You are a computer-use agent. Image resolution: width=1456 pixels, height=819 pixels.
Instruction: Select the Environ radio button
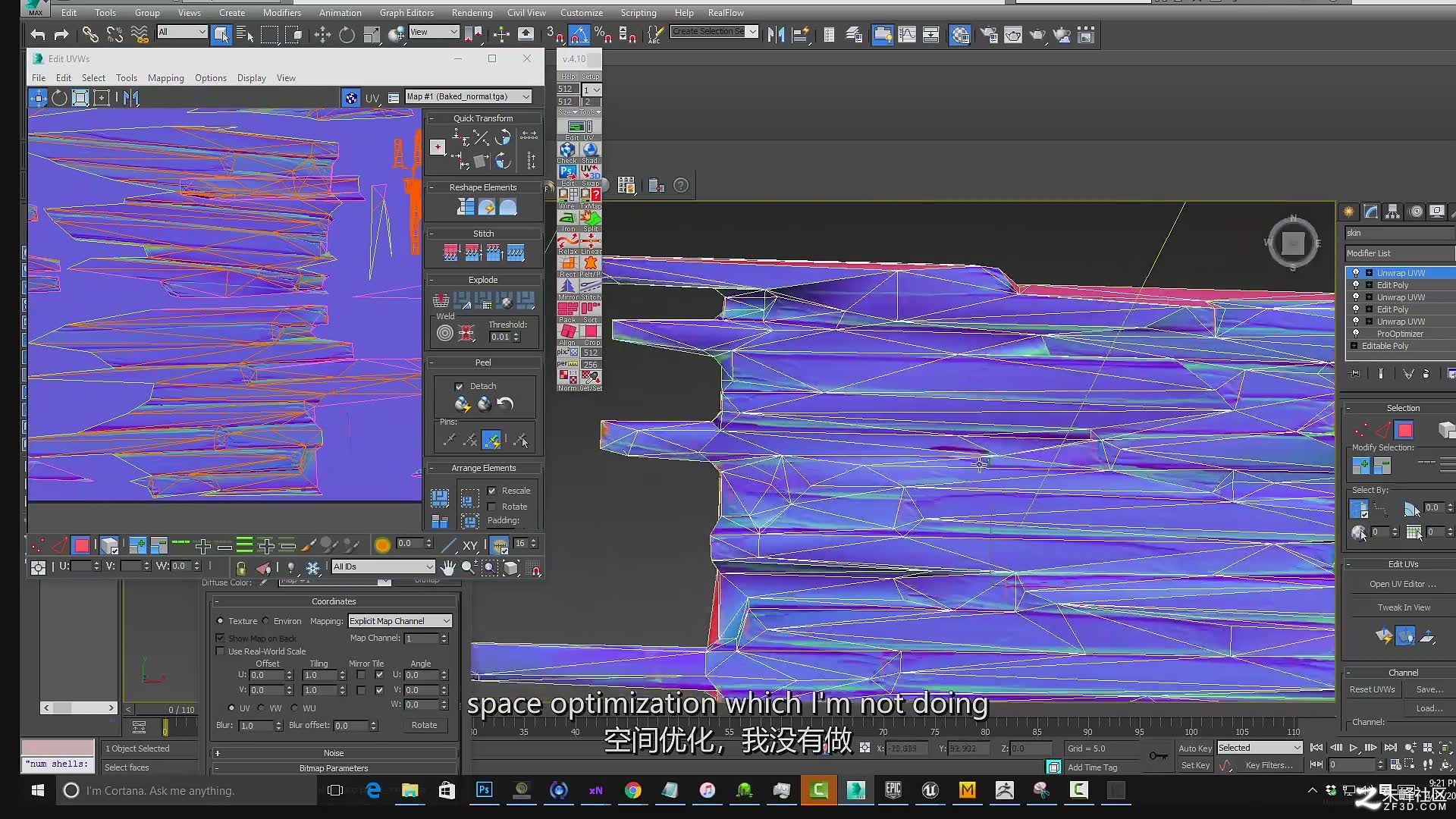pyautogui.click(x=265, y=621)
